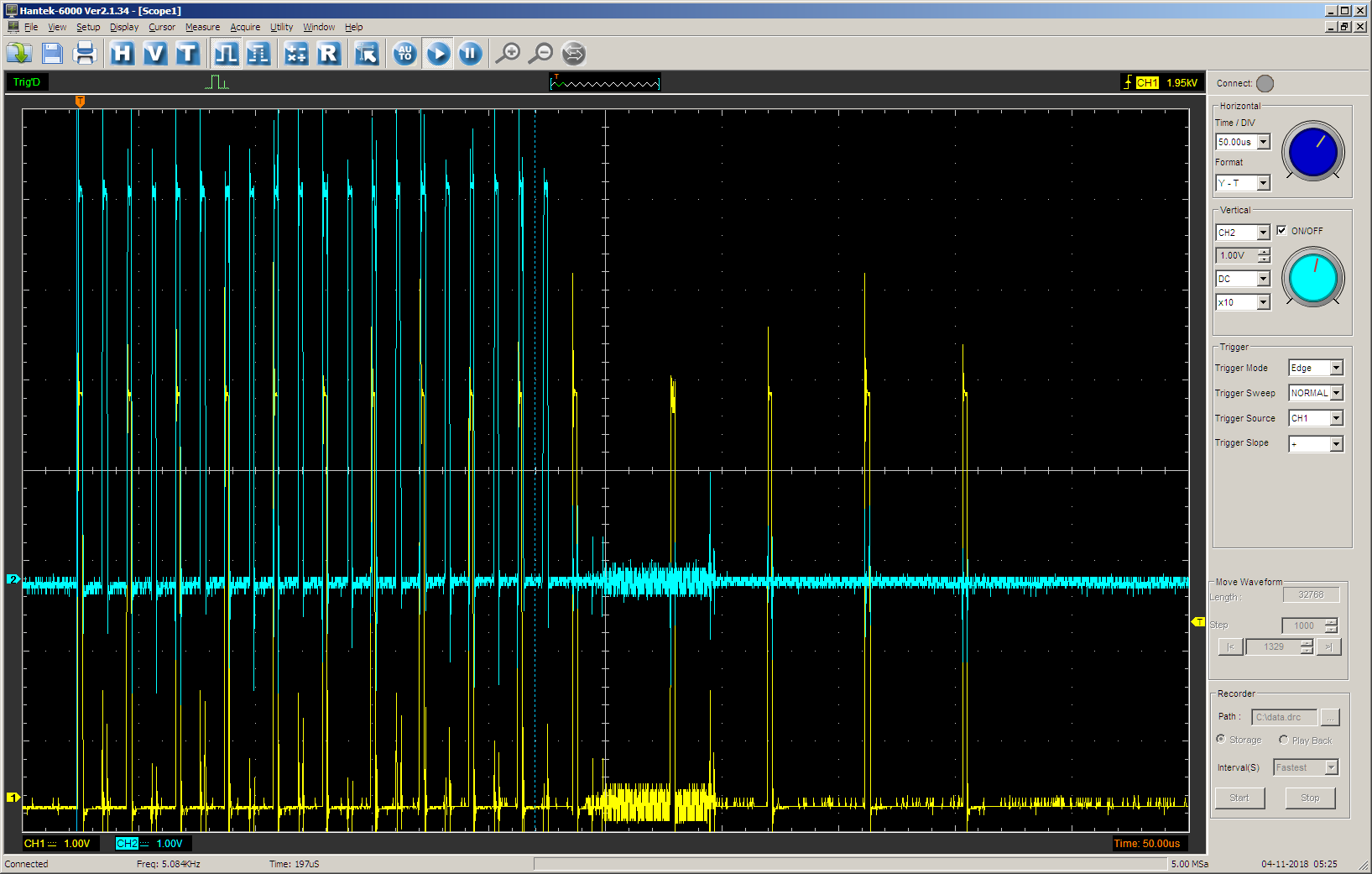Click the Run play icon
The height and width of the screenshot is (874, 1372).
tap(438, 54)
